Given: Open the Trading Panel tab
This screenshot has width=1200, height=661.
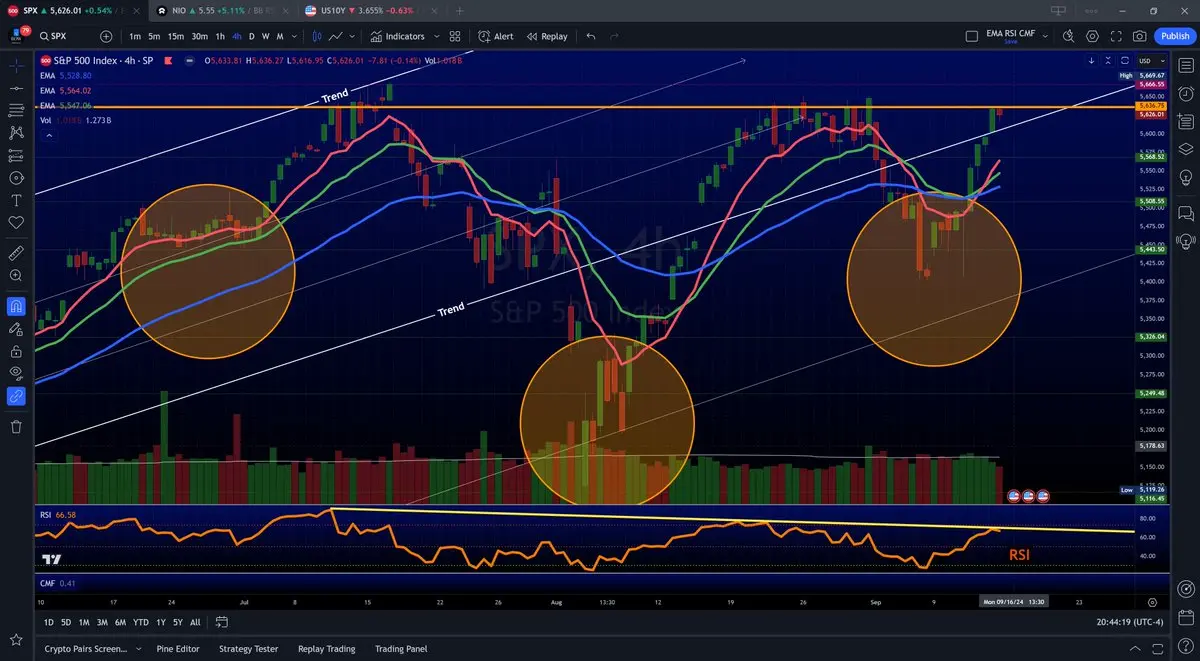Looking at the screenshot, I should [400, 649].
